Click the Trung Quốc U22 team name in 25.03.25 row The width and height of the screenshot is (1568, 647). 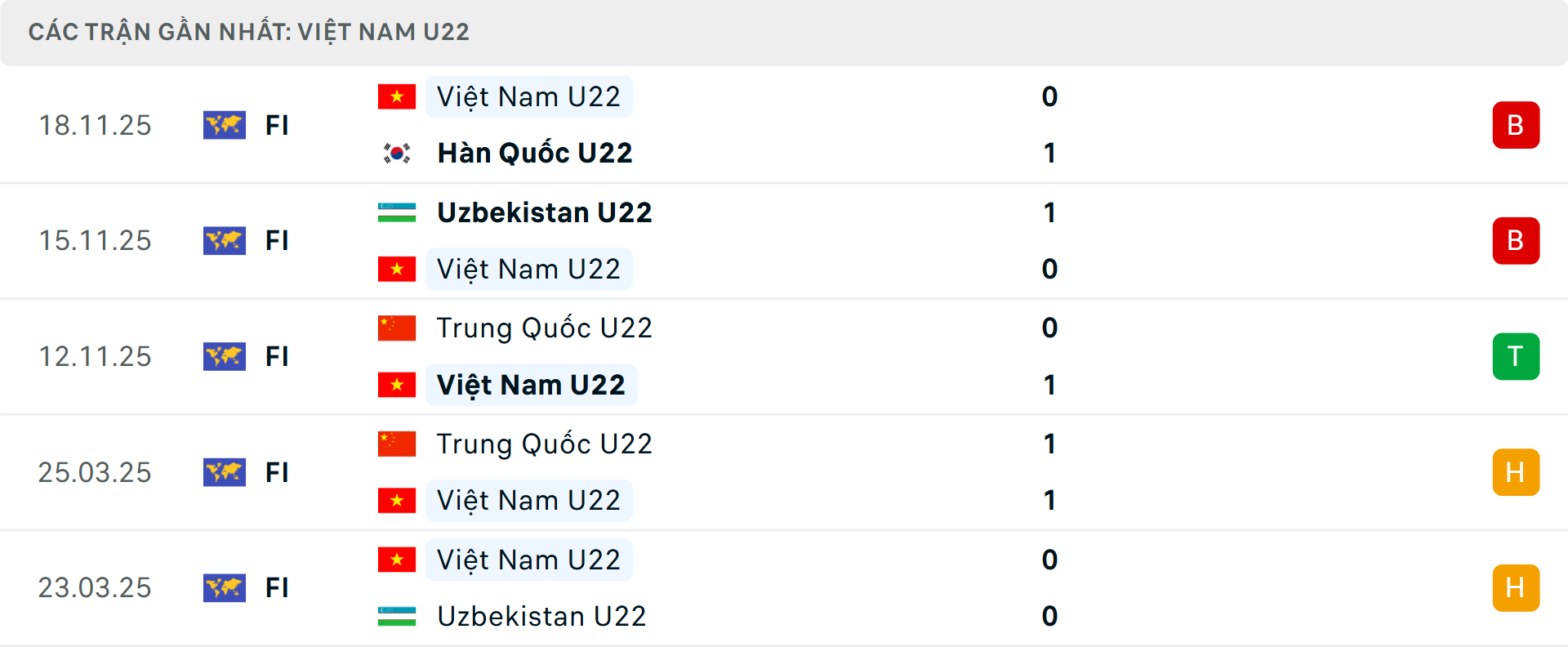544,444
